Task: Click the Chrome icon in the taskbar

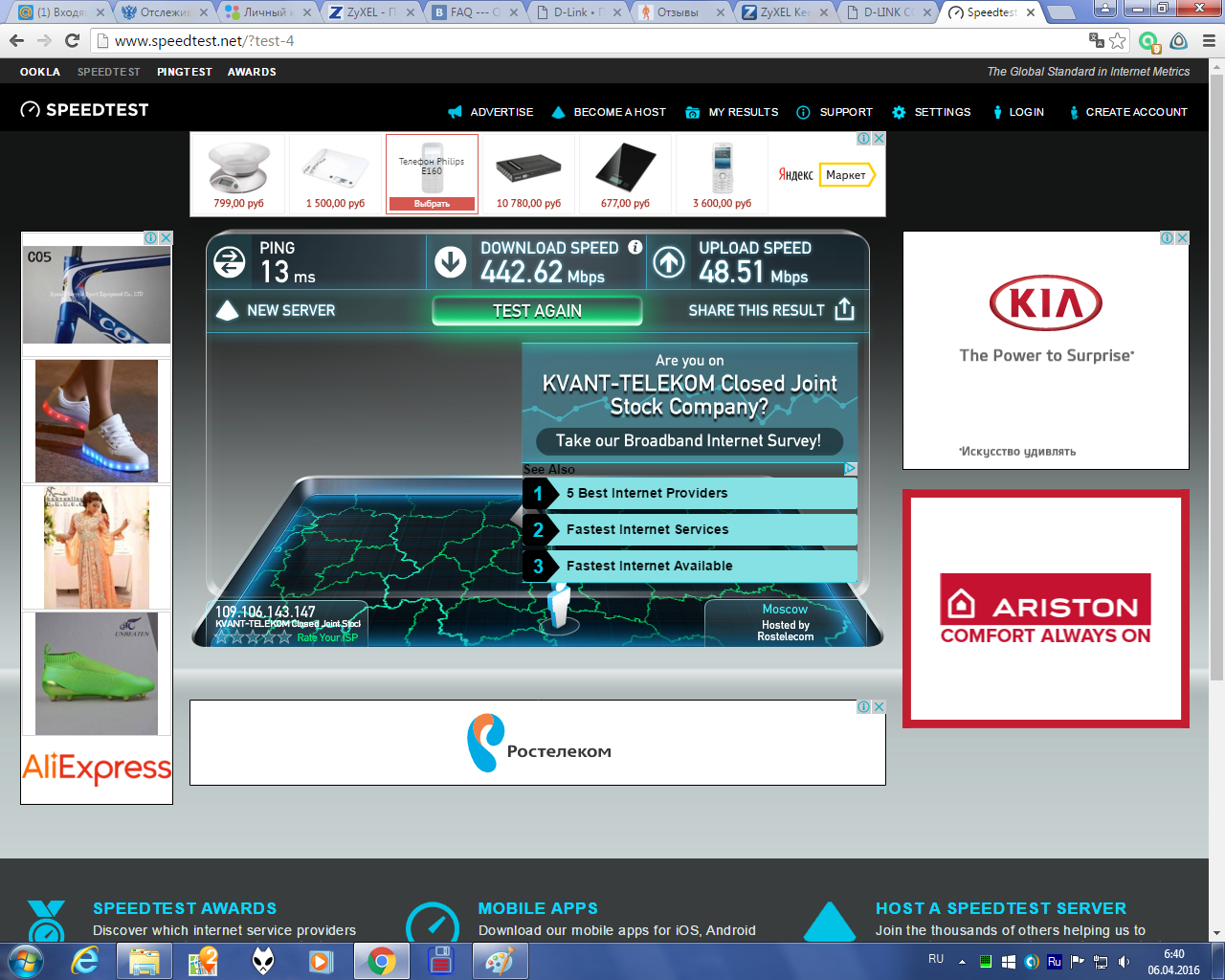Action: [x=381, y=961]
